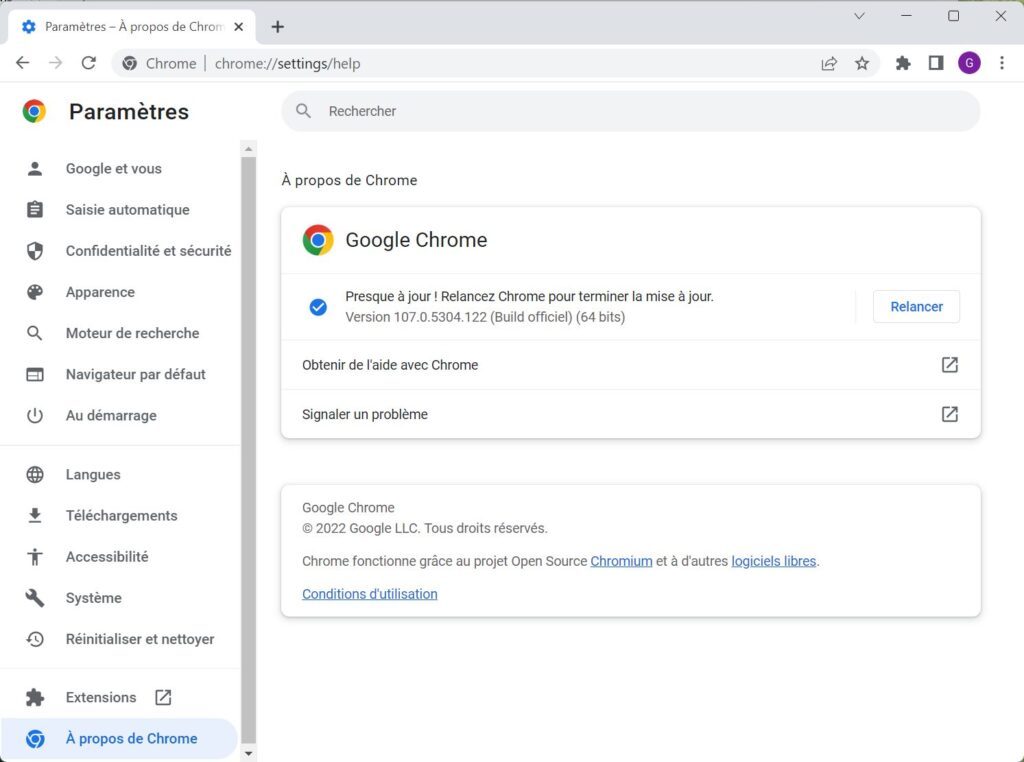Select À propos de Chrome in sidebar
1024x762 pixels.
tap(119, 738)
